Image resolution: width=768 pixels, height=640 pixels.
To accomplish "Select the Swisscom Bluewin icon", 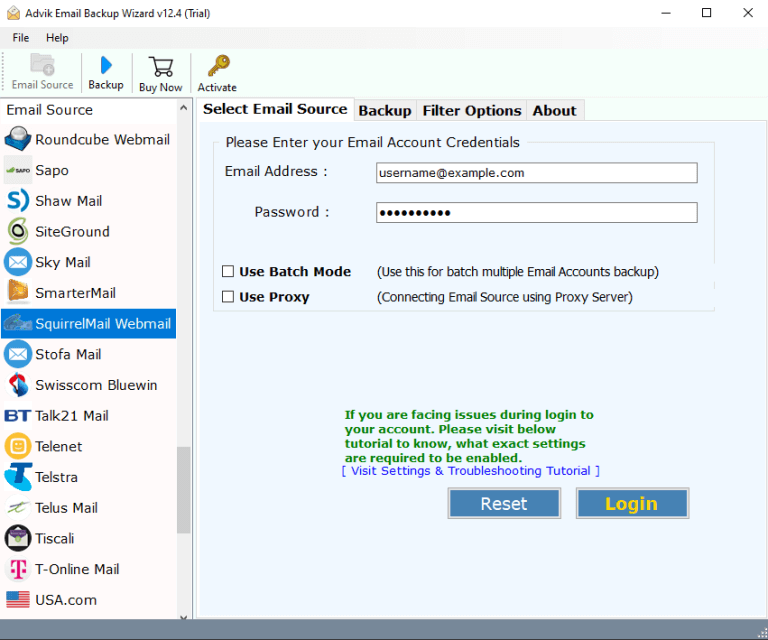I will point(18,385).
